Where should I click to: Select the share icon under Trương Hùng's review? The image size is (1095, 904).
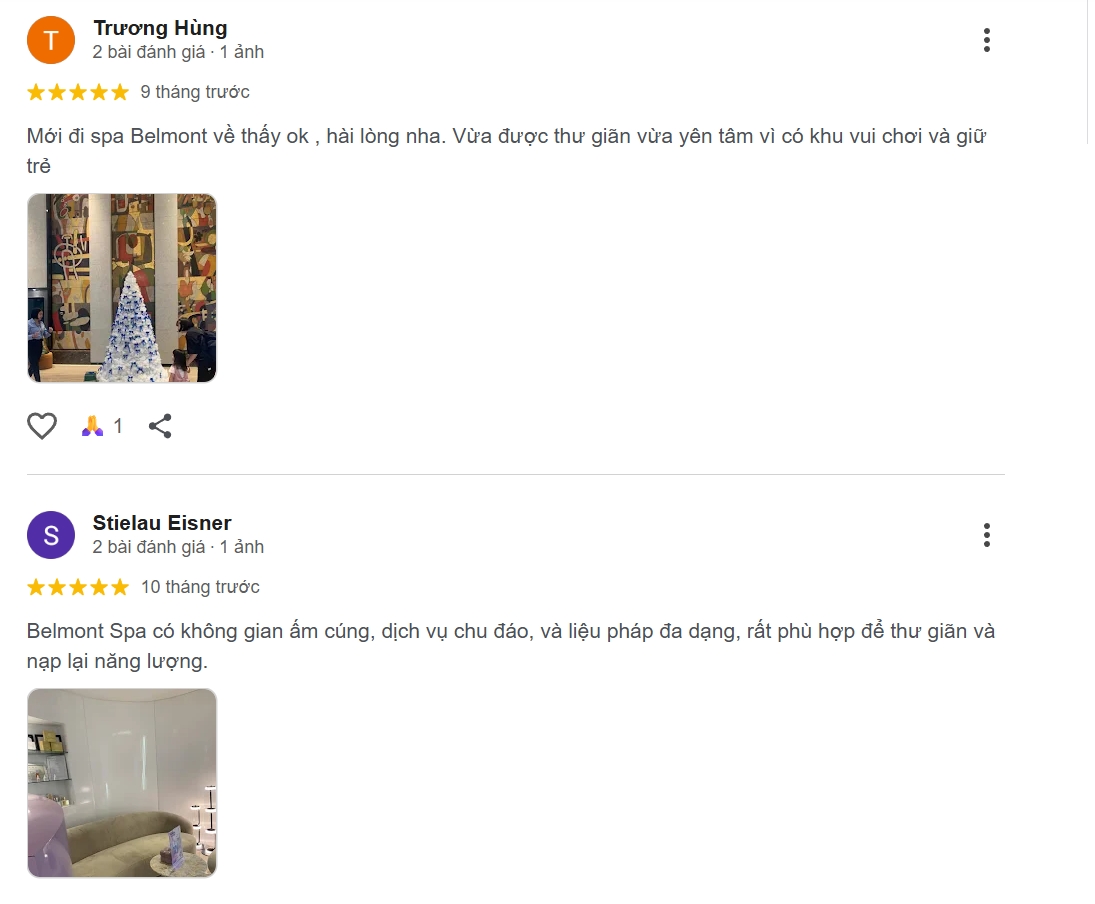(159, 425)
